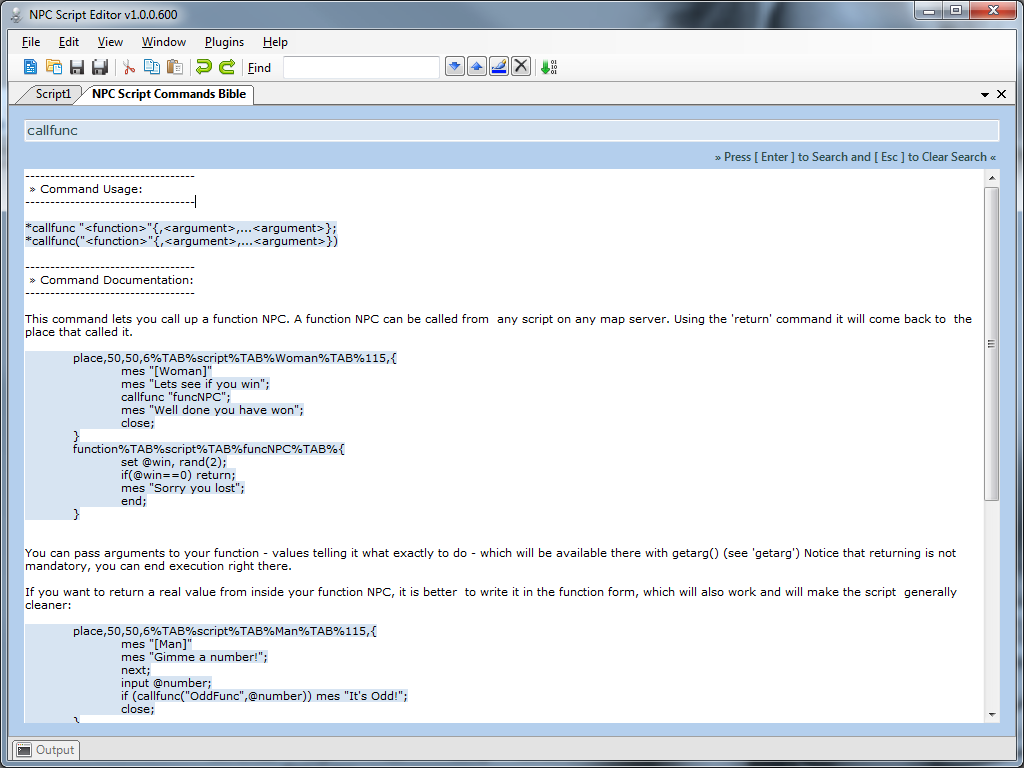
Task: Open the Plugins menu
Action: [x=224, y=42]
